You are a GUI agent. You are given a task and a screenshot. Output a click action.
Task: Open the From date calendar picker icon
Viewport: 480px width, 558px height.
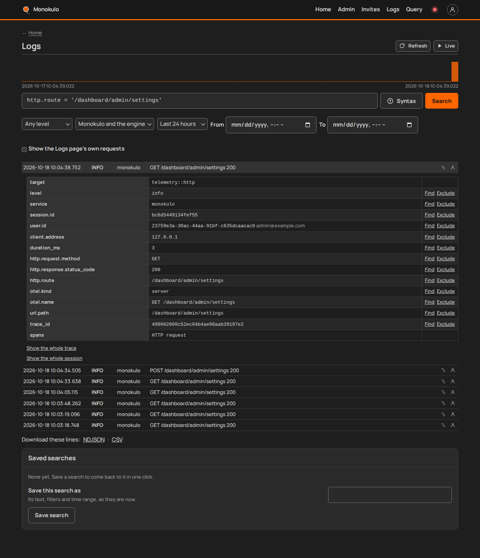point(307,125)
